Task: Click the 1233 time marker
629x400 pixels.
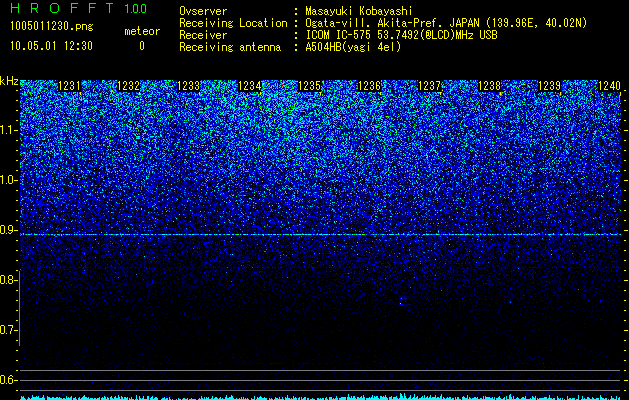Action: pos(189,86)
